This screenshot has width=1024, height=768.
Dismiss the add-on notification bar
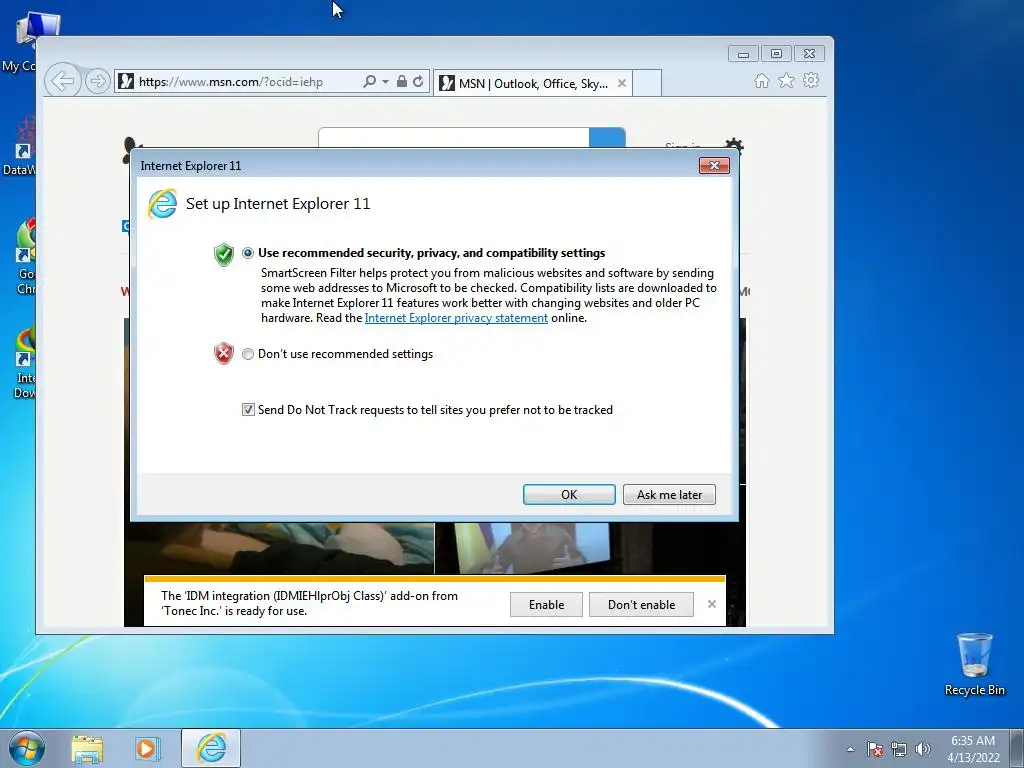[x=712, y=604]
